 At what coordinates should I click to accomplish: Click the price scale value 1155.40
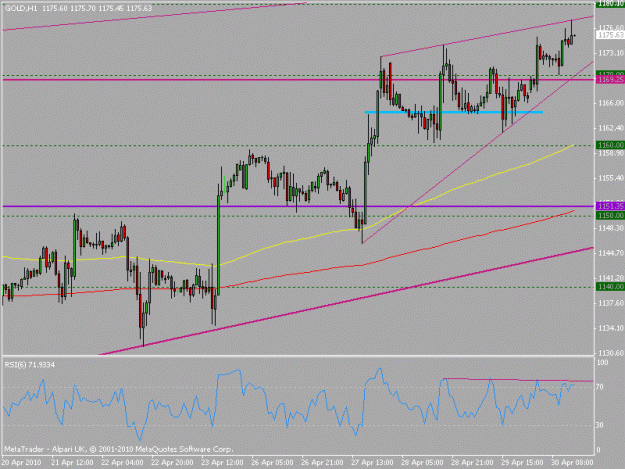pyautogui.click(x=611, y=178)
